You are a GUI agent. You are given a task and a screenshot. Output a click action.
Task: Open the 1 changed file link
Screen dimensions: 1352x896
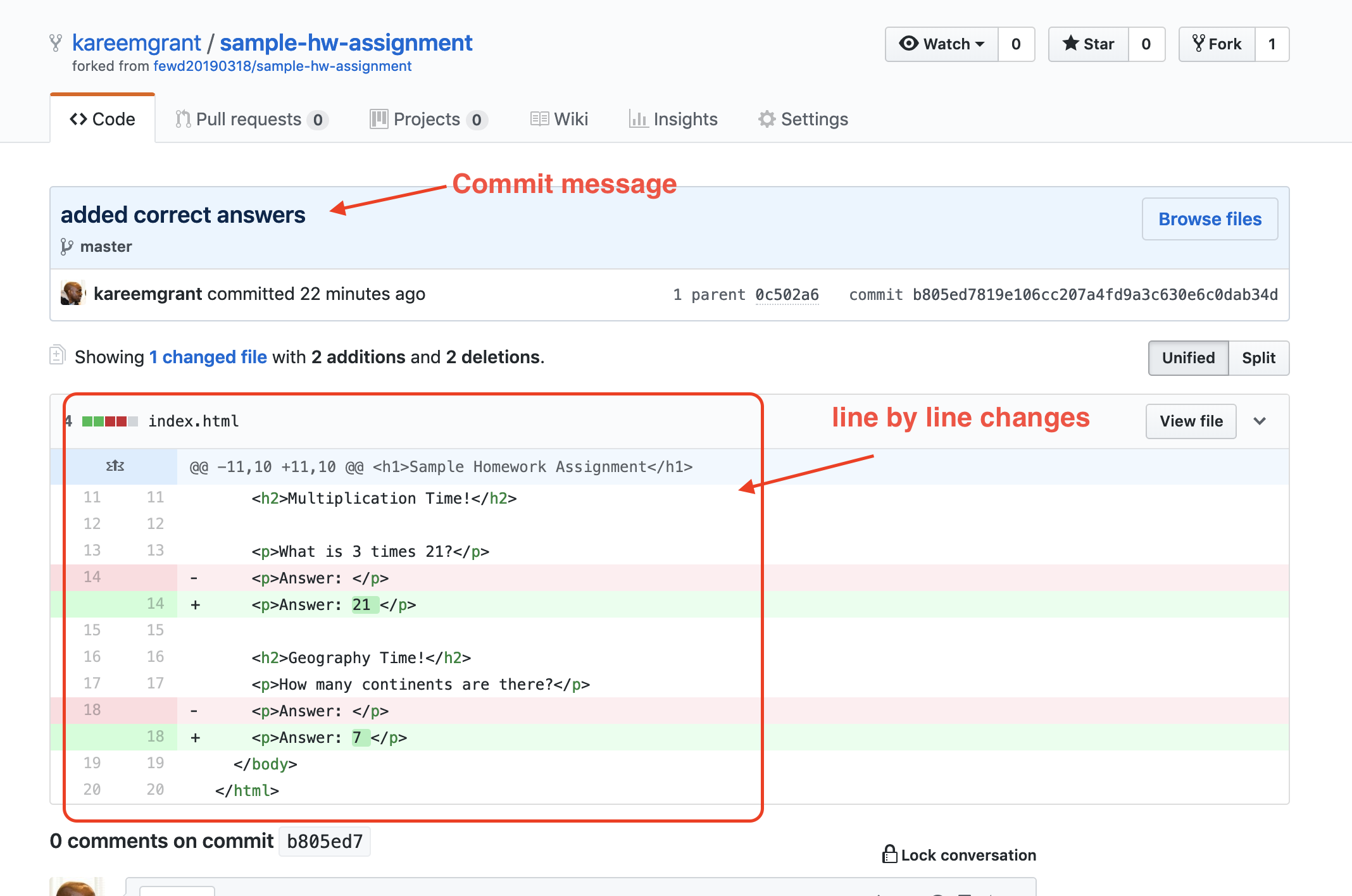pos(208,358)
